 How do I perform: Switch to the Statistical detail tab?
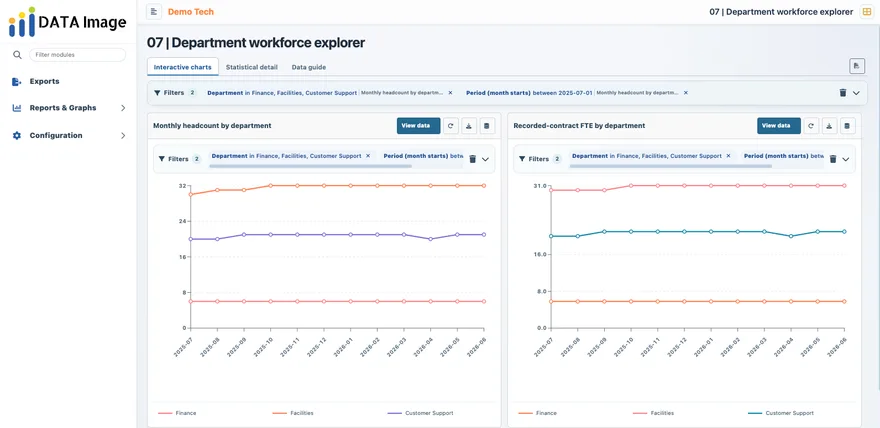251,67
